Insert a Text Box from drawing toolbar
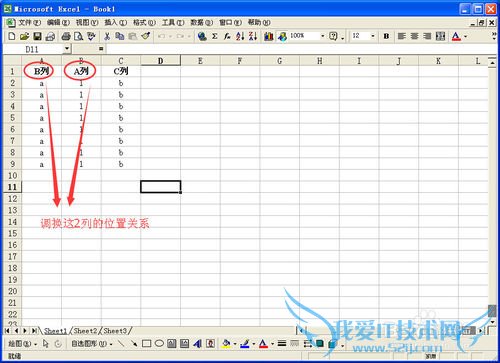Image resolution: width=500 pixels, height=363 pixels. click(x=172, y=343)
